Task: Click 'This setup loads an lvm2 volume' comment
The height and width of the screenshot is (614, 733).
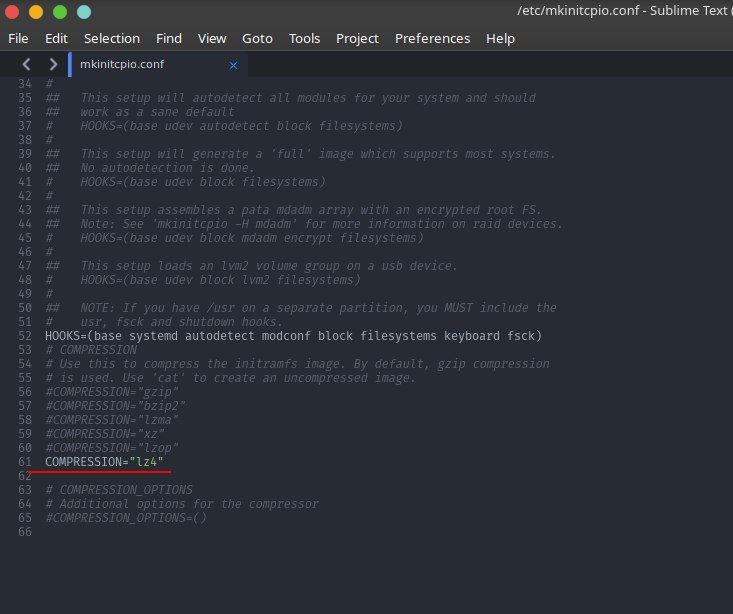Action: point(251,266)
